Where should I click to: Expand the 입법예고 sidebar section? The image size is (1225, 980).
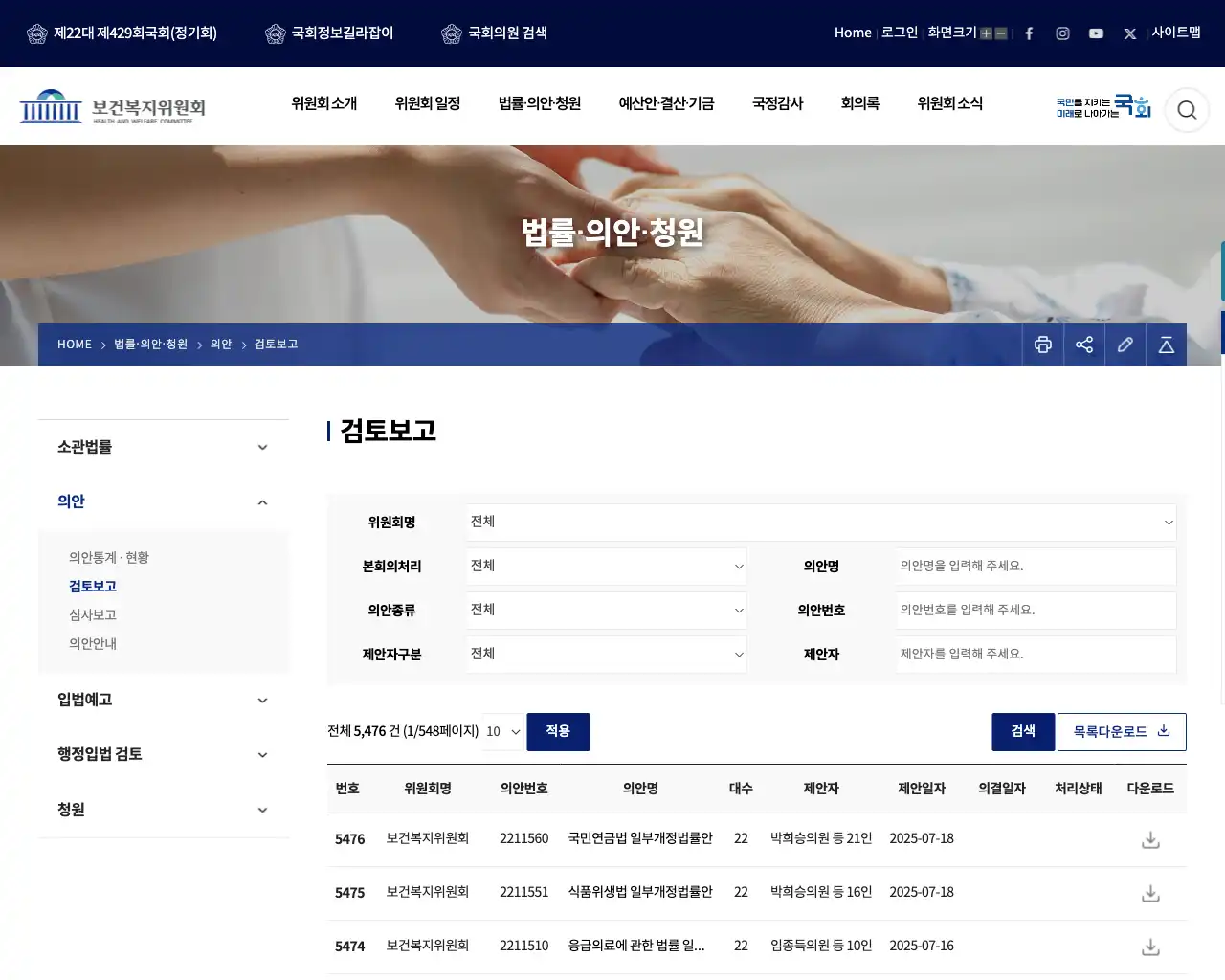click(164, 700)
